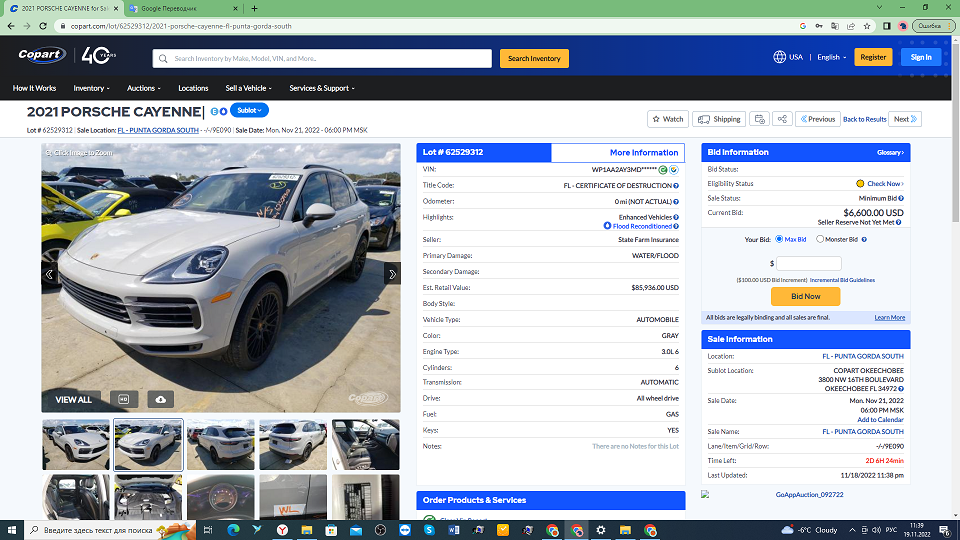Select the Max Bid radio button

tap(779, 239)
